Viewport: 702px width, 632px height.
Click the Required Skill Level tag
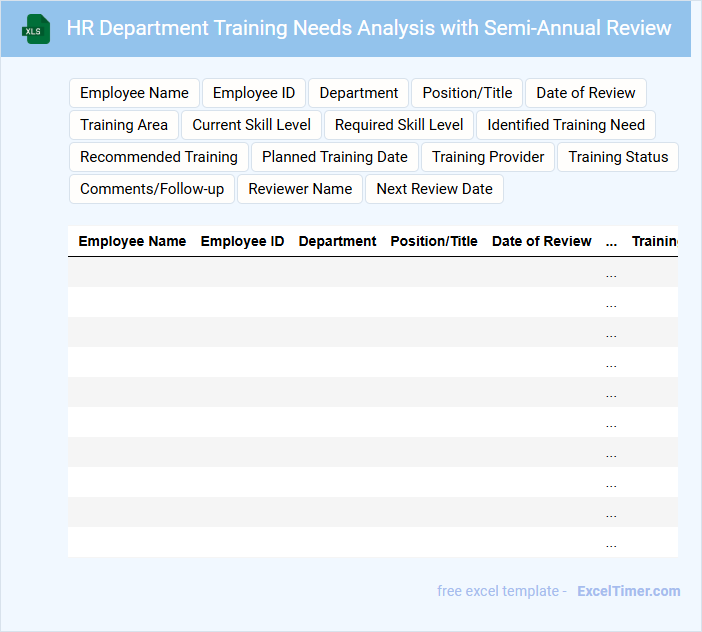[x=399, y=125]
